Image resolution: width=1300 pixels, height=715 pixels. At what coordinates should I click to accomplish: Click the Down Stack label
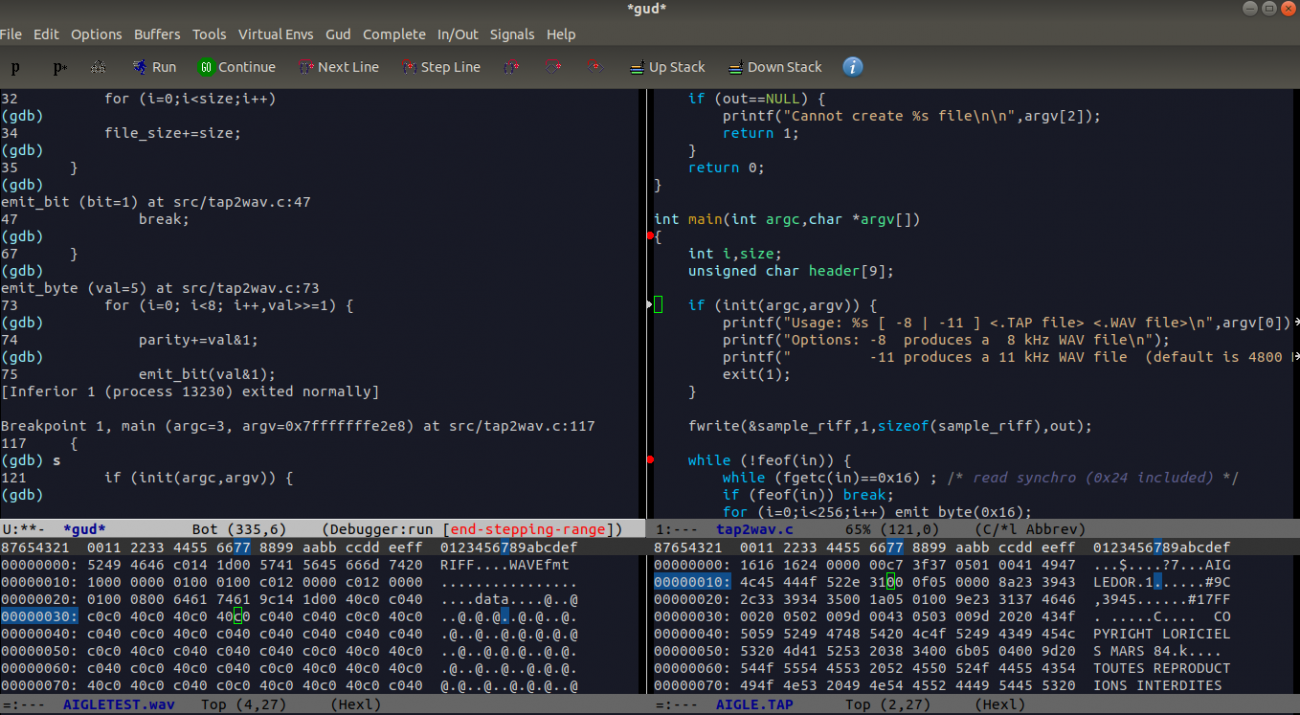pos(785,67)
